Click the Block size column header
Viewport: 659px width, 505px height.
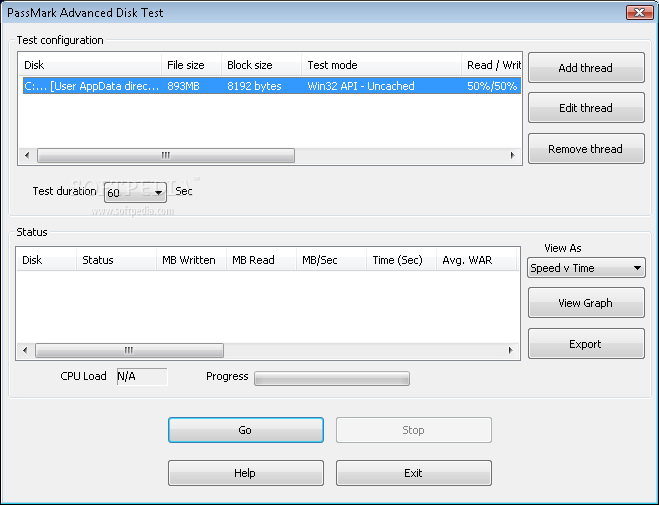coord(261,65)
